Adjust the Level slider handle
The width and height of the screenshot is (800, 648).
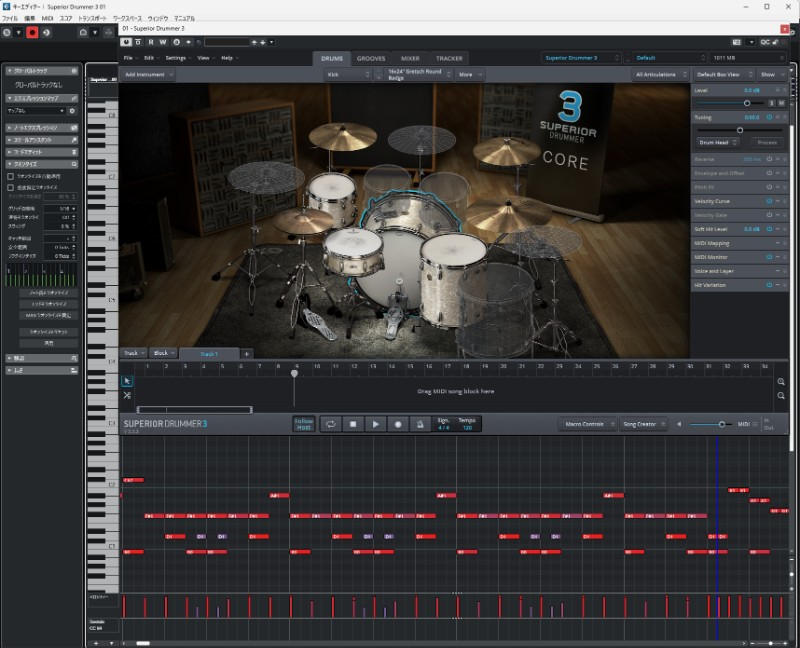(747, 103)
